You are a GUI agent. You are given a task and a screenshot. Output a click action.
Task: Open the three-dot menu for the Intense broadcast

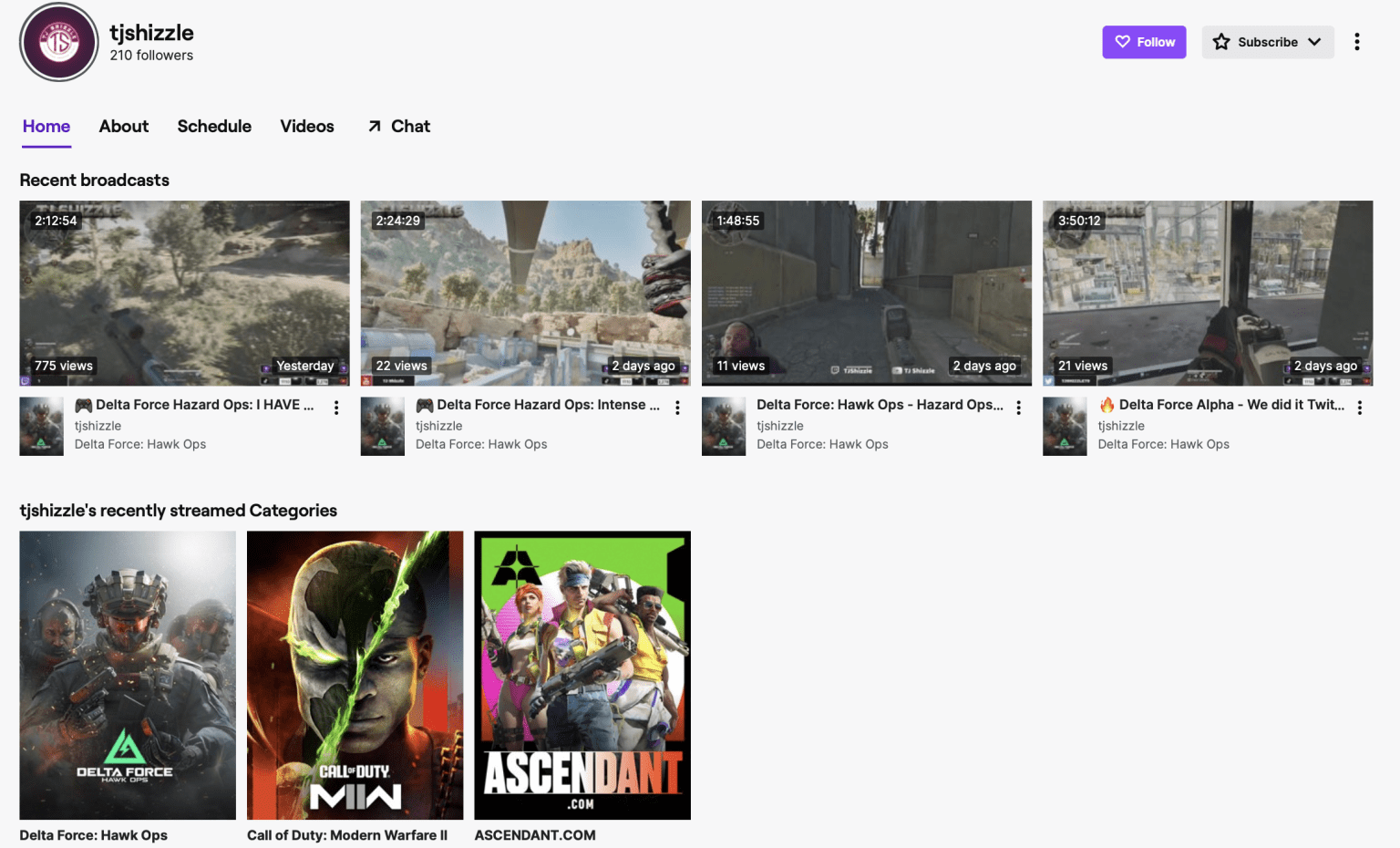pos(677,408)
